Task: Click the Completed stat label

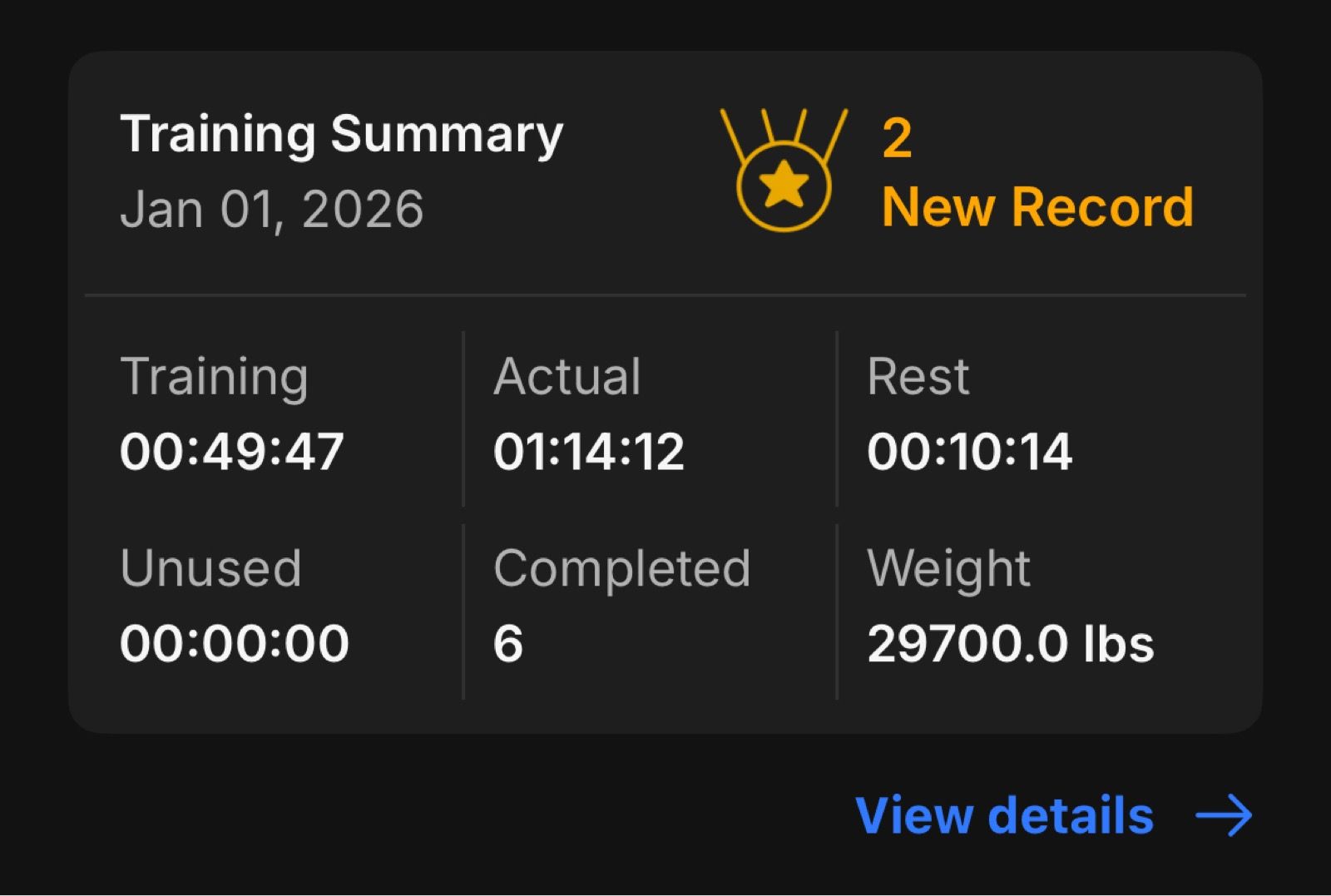Action: (x=621, y=569)
